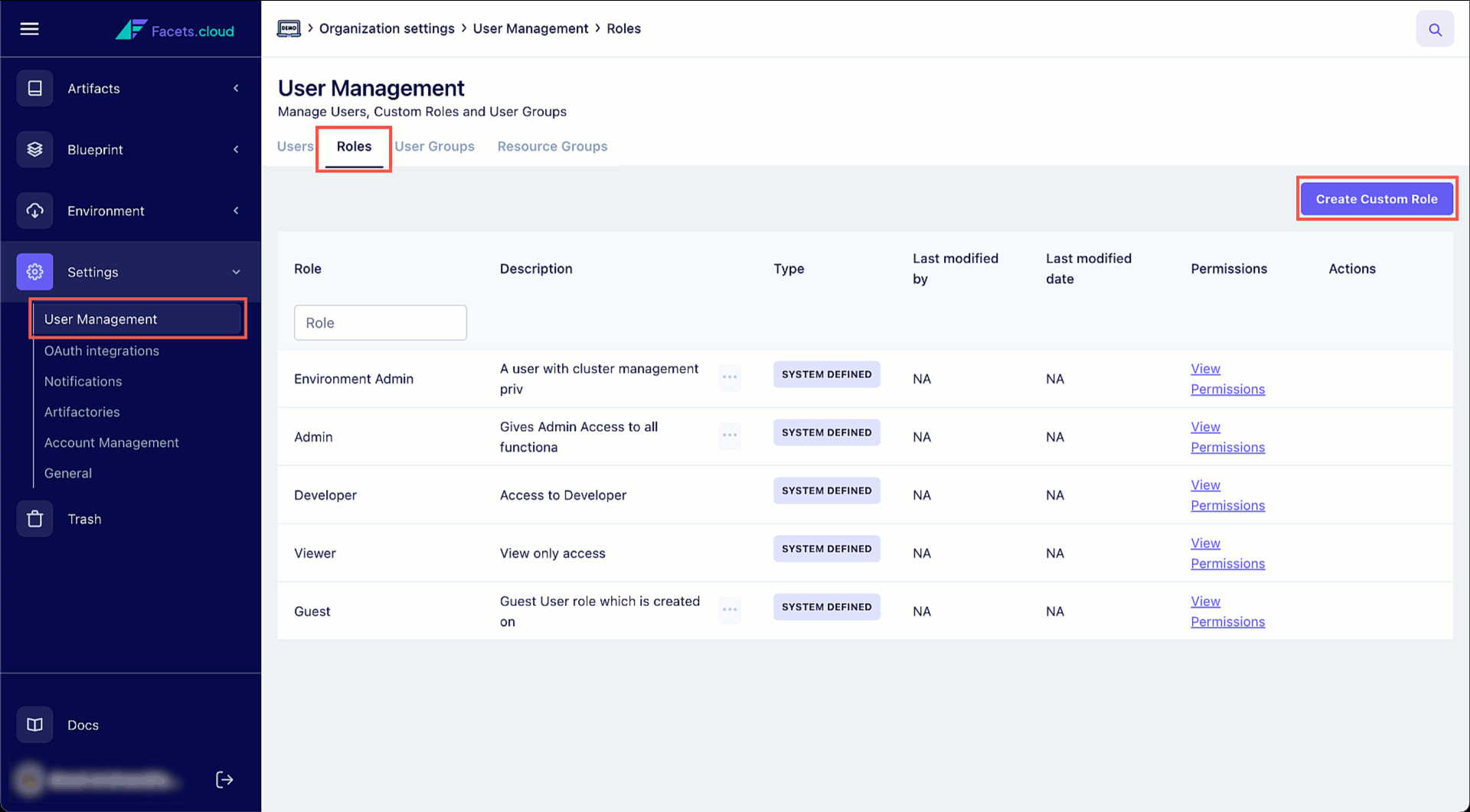Collapse the Settings submenu chevron

click(236, 271)
